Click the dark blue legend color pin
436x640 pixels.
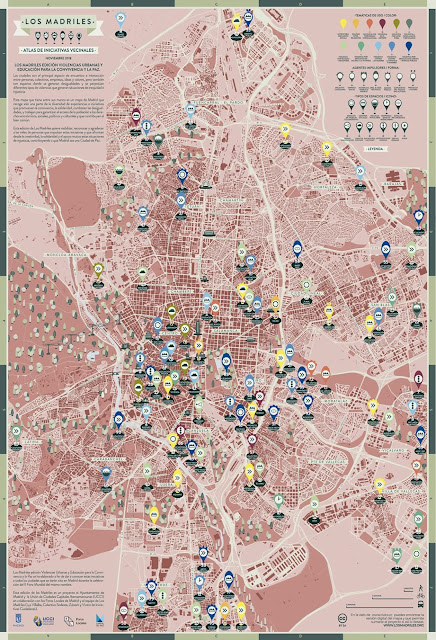click(x=409, y=47)
